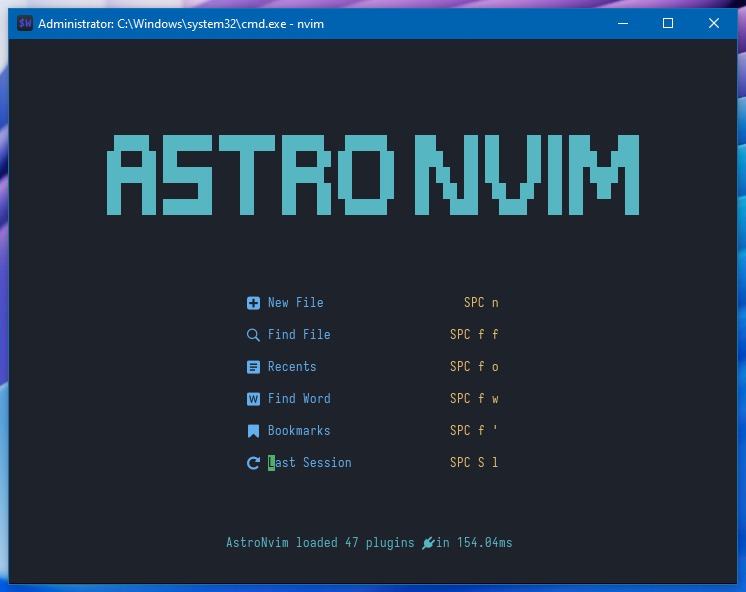The height and width of the screenshot is (592, 746).
Task: Click the 'SPC f f' shortcut text
Action: click(x=474, y=335)
